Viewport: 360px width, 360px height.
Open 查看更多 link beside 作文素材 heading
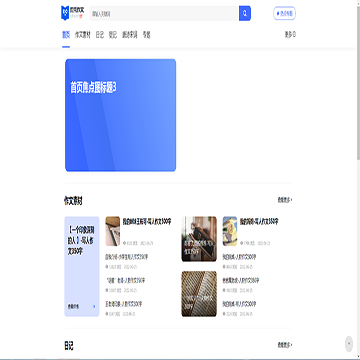(285, 200)
